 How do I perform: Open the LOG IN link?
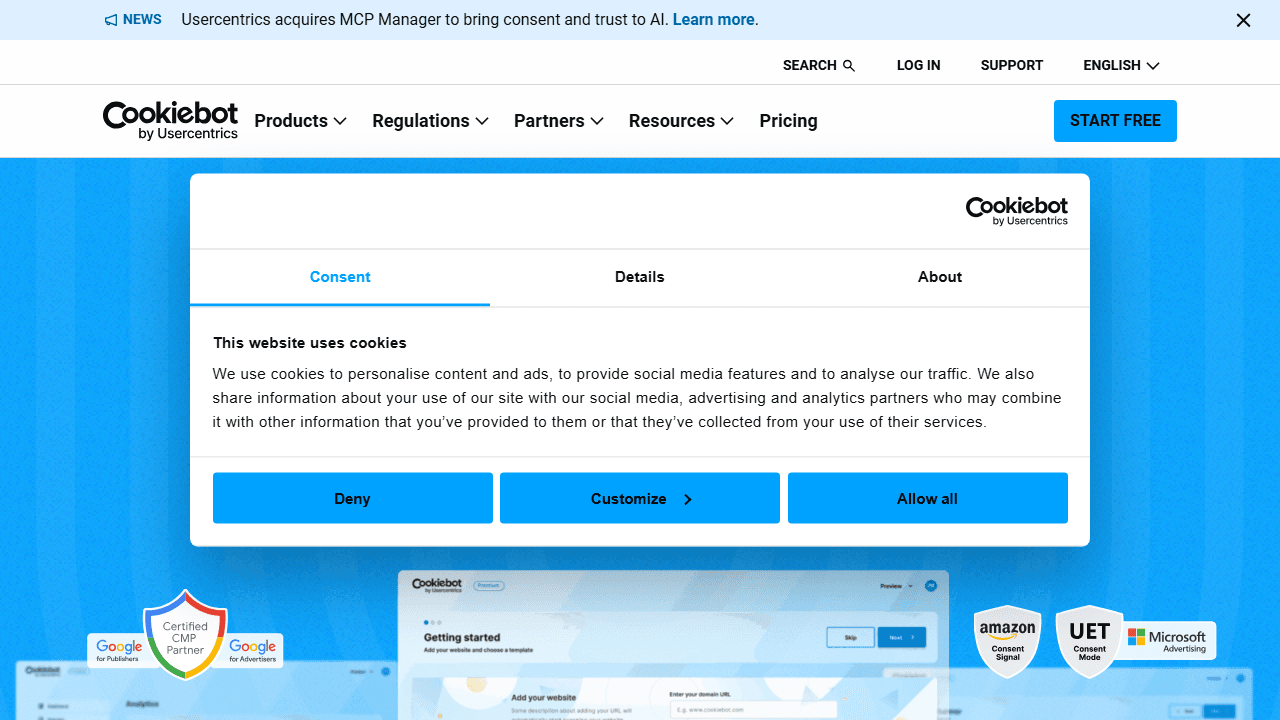coord(918,65)
